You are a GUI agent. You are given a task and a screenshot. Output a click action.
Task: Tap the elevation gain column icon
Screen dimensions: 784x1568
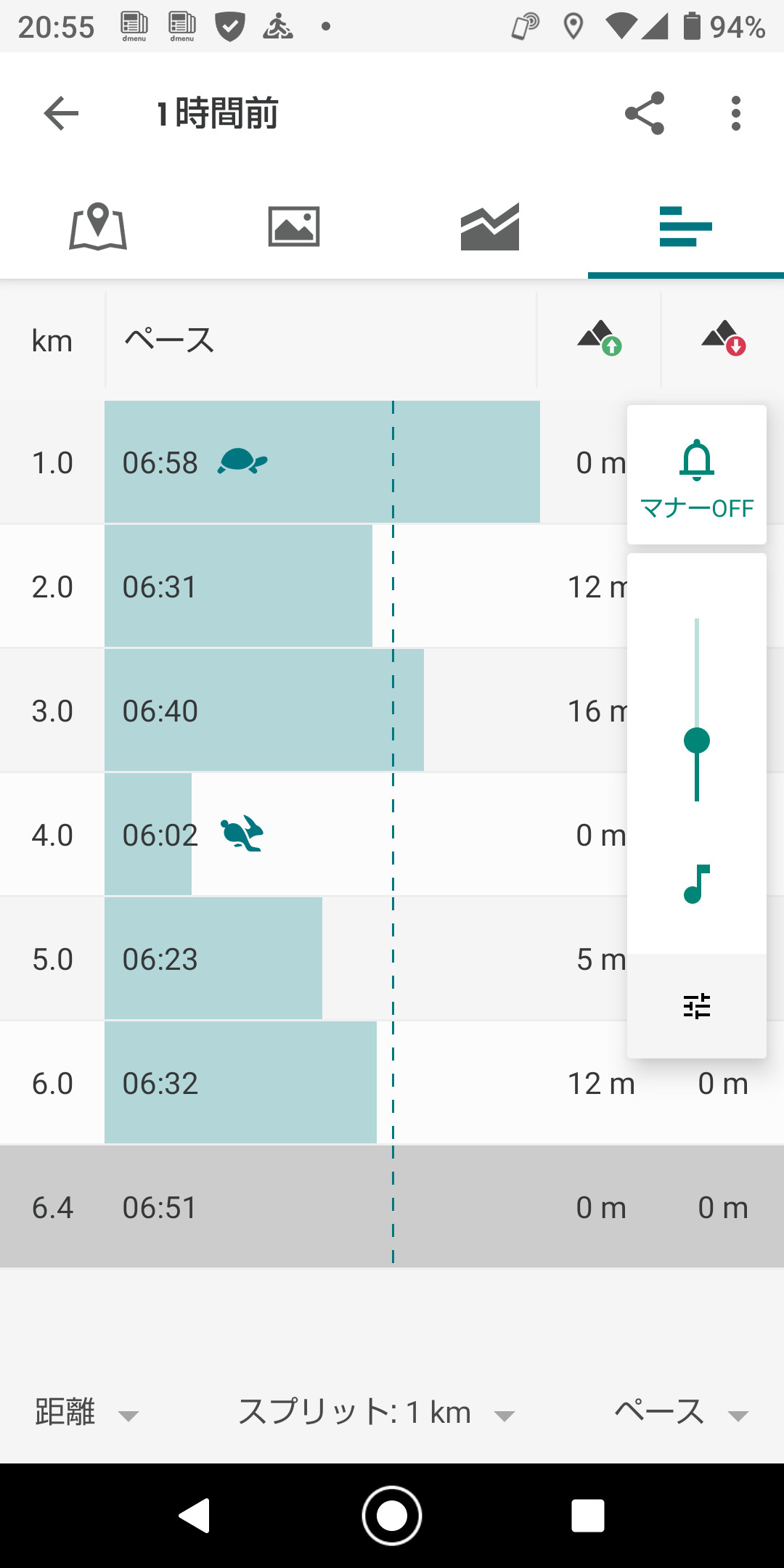600,338
